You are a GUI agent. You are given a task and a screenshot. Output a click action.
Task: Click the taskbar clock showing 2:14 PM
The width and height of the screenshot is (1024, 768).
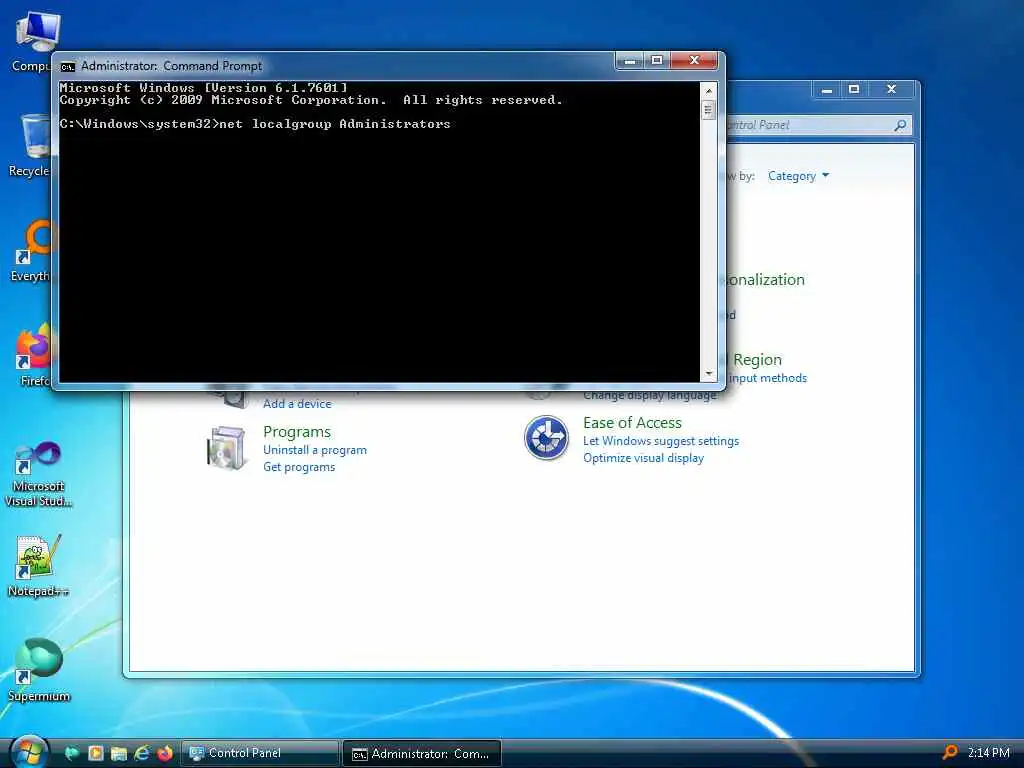(988, 753)
